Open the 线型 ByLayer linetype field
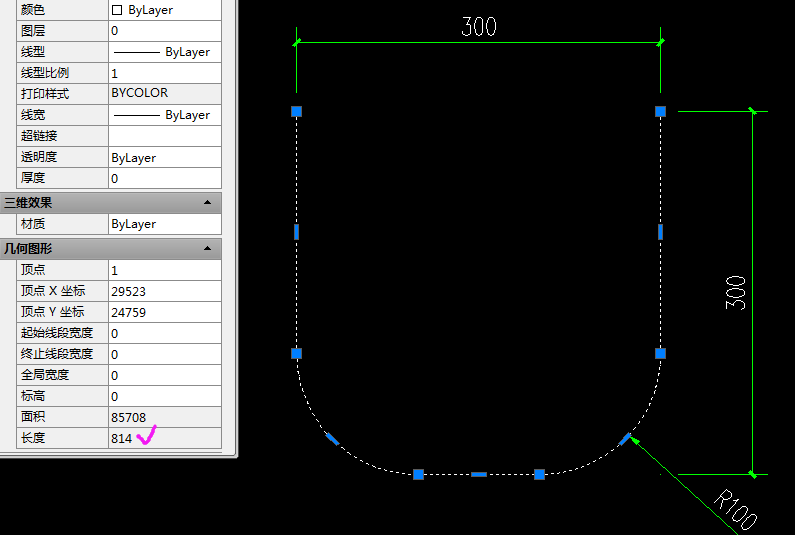Screen dimensions: 795x535 coord(165,52)
